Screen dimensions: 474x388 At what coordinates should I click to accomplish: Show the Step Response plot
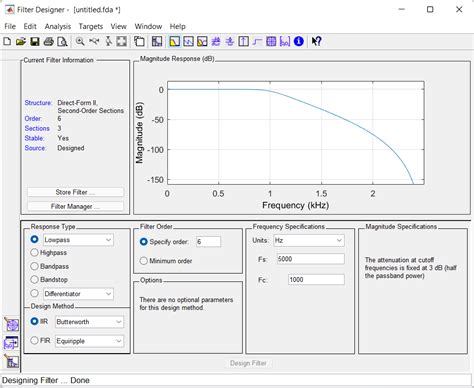(257, 42)
